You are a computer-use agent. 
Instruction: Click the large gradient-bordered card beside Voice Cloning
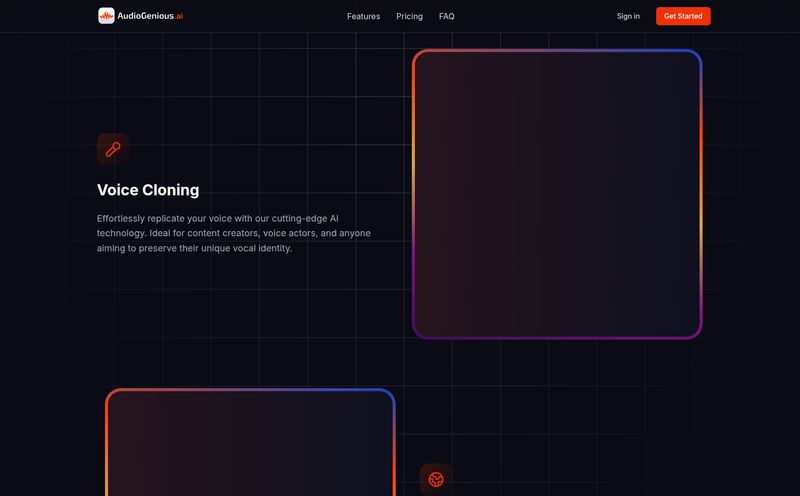557,194
